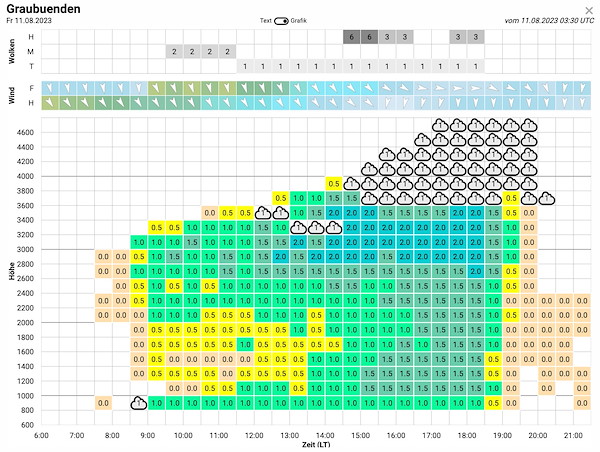Click the "Grafik" label beside the switch

click(298, 21)
